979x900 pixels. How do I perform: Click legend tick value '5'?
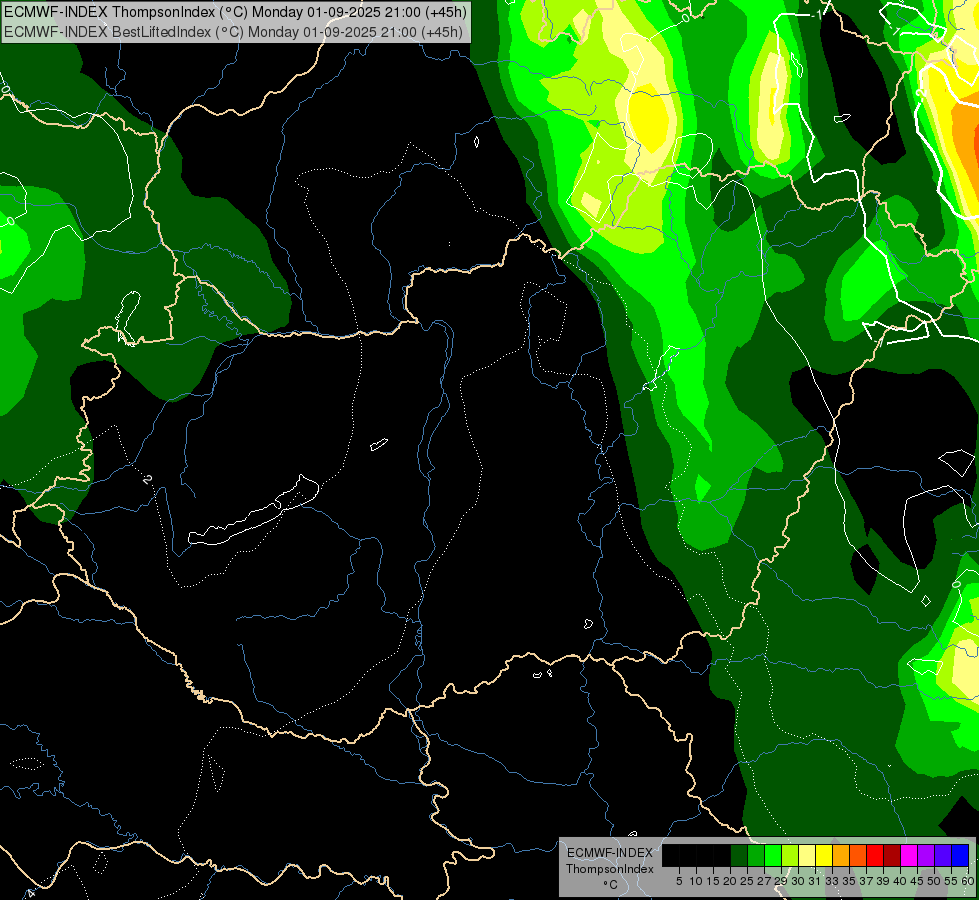(679, 881)
